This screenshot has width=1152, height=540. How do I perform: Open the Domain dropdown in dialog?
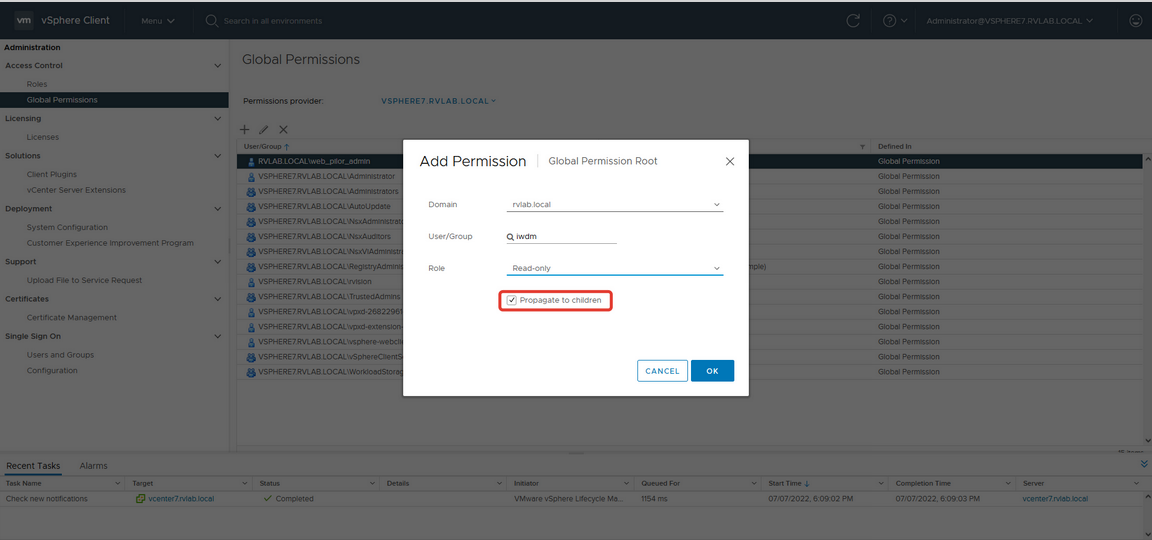pos(614,204)
